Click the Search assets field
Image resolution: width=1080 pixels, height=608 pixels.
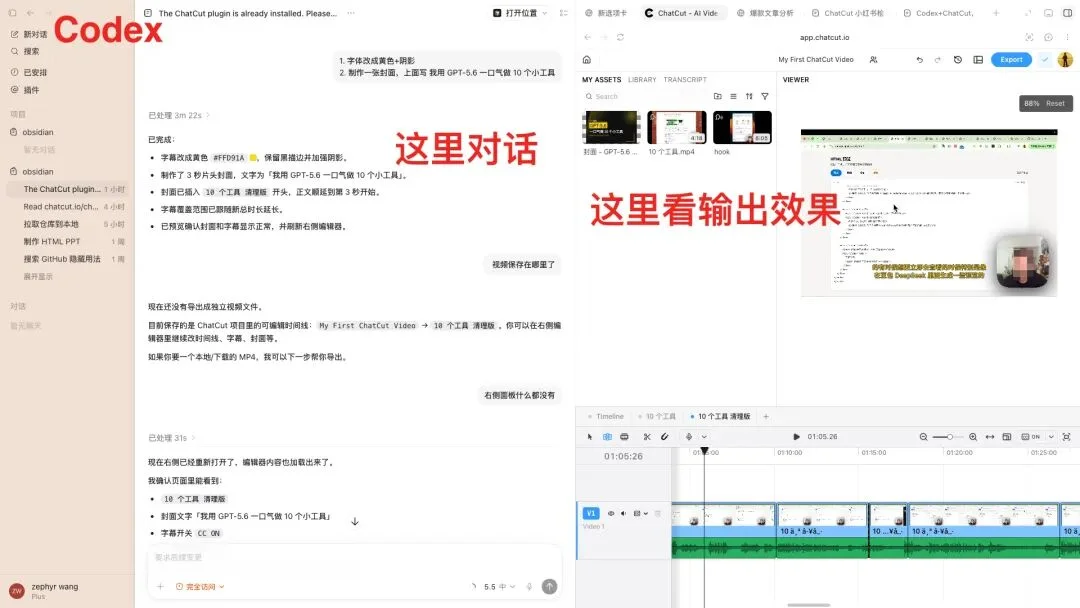click(645, 96)
